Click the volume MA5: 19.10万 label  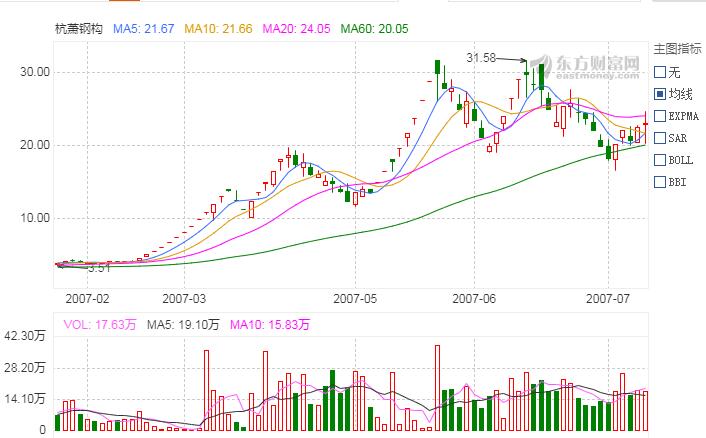point(186,325)
